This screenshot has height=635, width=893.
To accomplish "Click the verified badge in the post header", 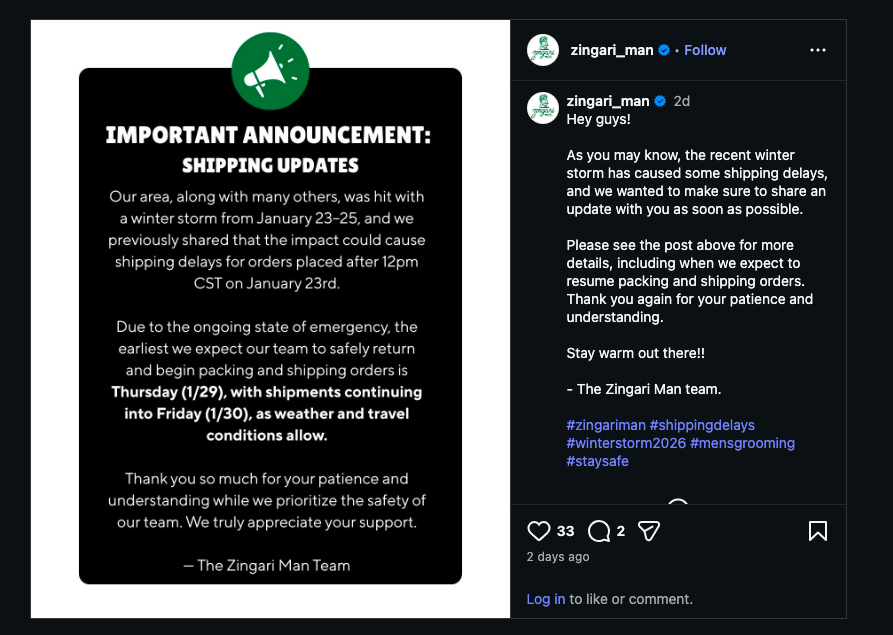I will point(664,50).
